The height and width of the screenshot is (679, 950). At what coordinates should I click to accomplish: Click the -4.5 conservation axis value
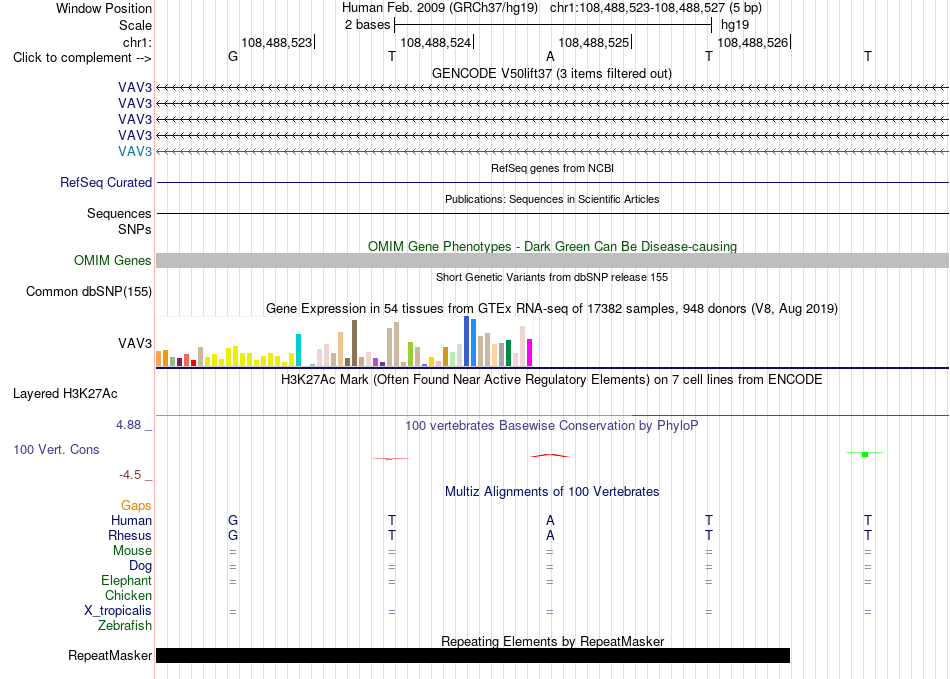click(x=130, y=475)
